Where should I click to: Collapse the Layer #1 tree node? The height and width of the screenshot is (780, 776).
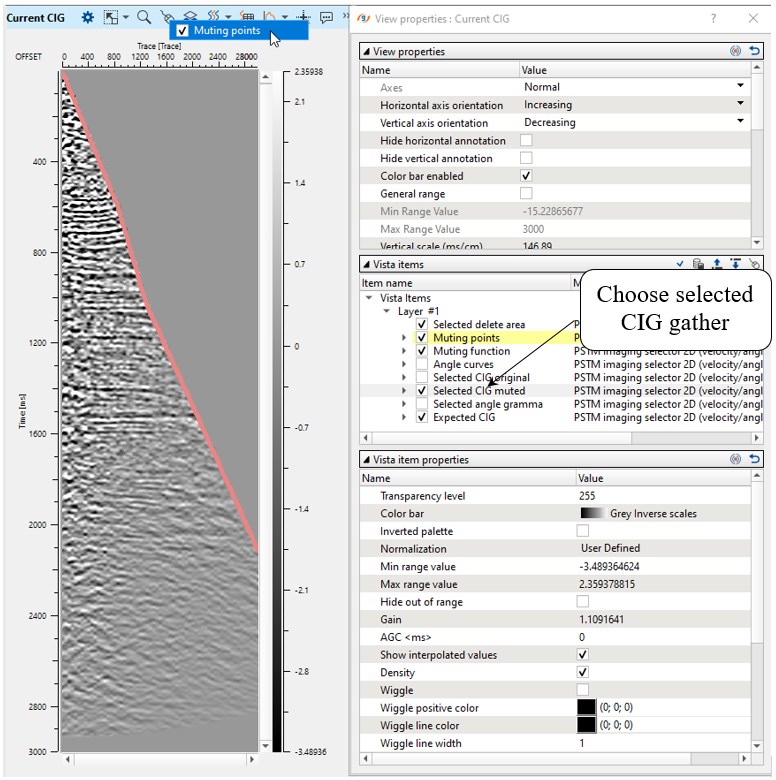point(387,311)
